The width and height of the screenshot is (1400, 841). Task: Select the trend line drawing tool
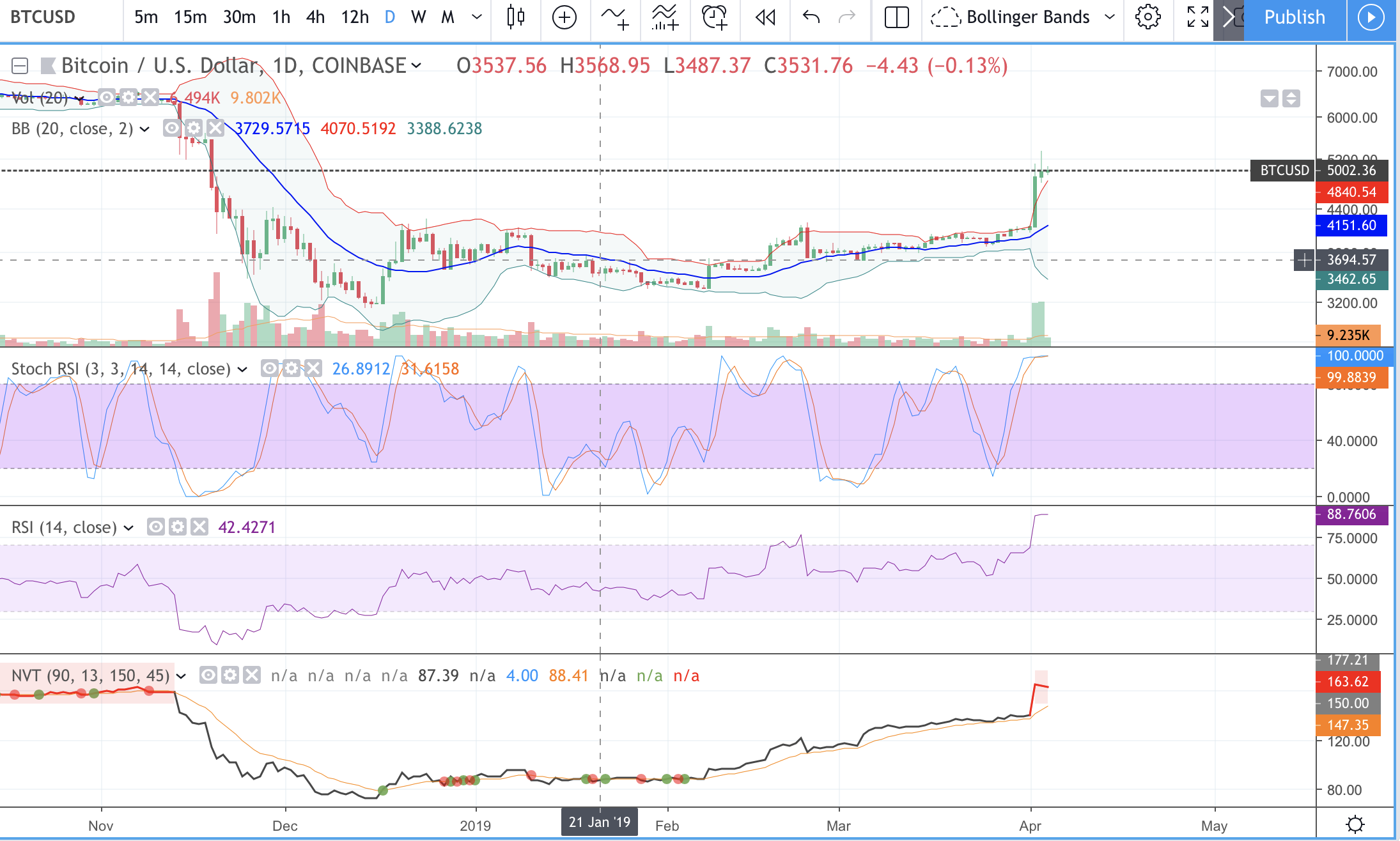click(x=613, y=17)
